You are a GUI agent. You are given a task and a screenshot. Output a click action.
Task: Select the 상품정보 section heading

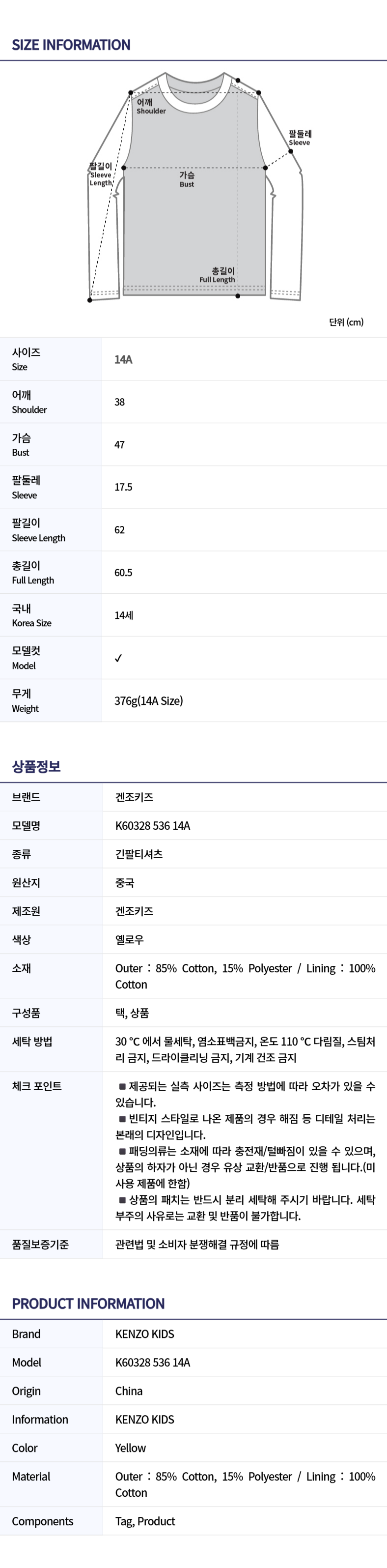pos(36,766)
